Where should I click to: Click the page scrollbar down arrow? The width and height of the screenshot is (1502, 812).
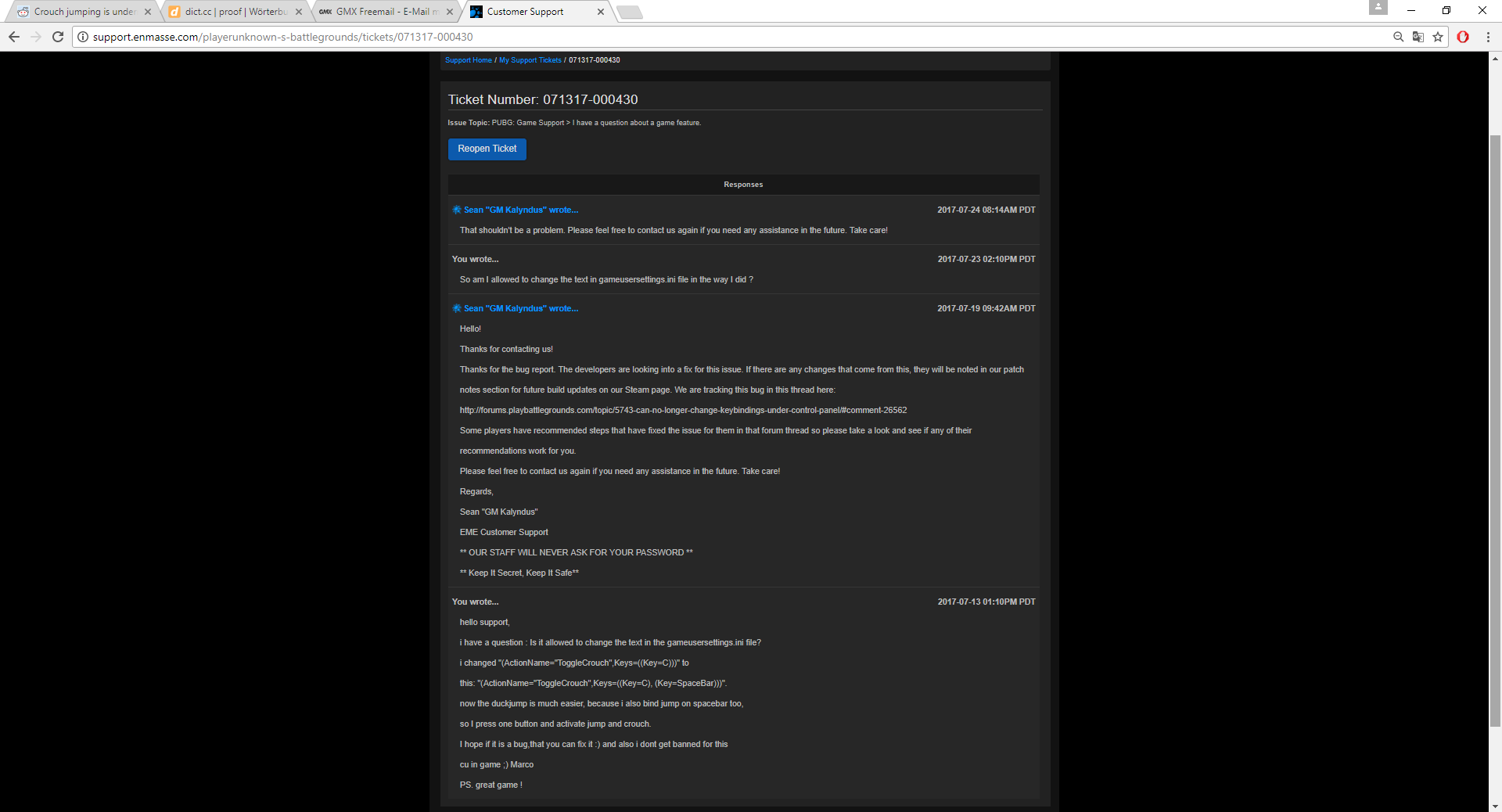click(x=1495, y=806)
